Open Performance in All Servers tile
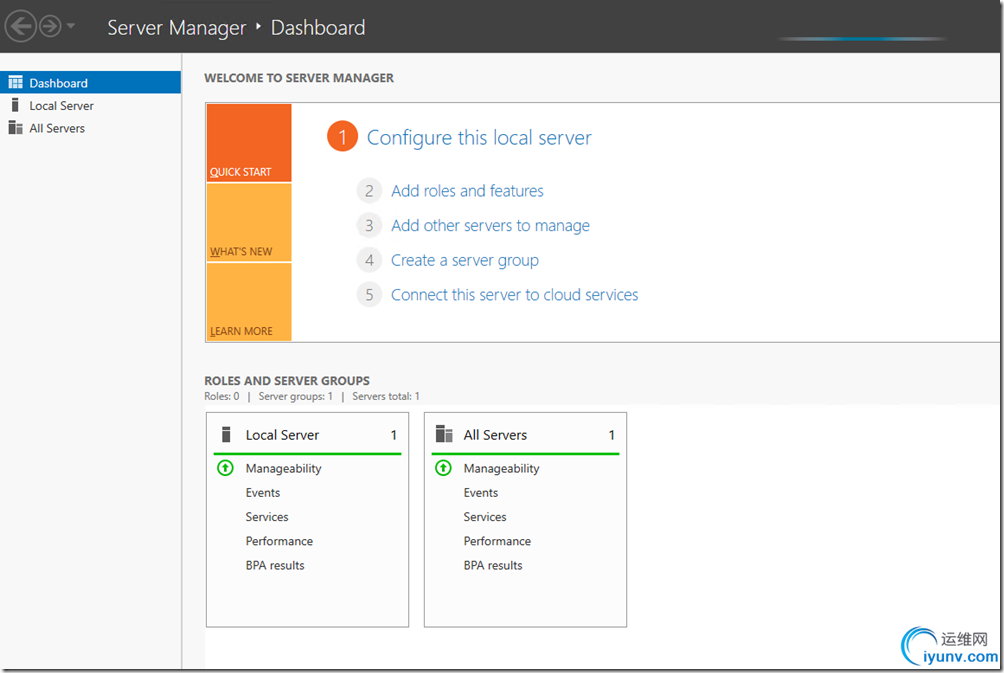Viewport: 1004px width, 673px height. pos(498,541)
